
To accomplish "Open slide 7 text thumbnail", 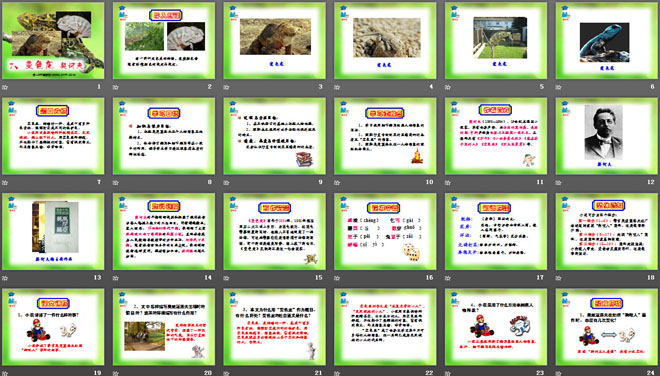I will coord(53,136).
